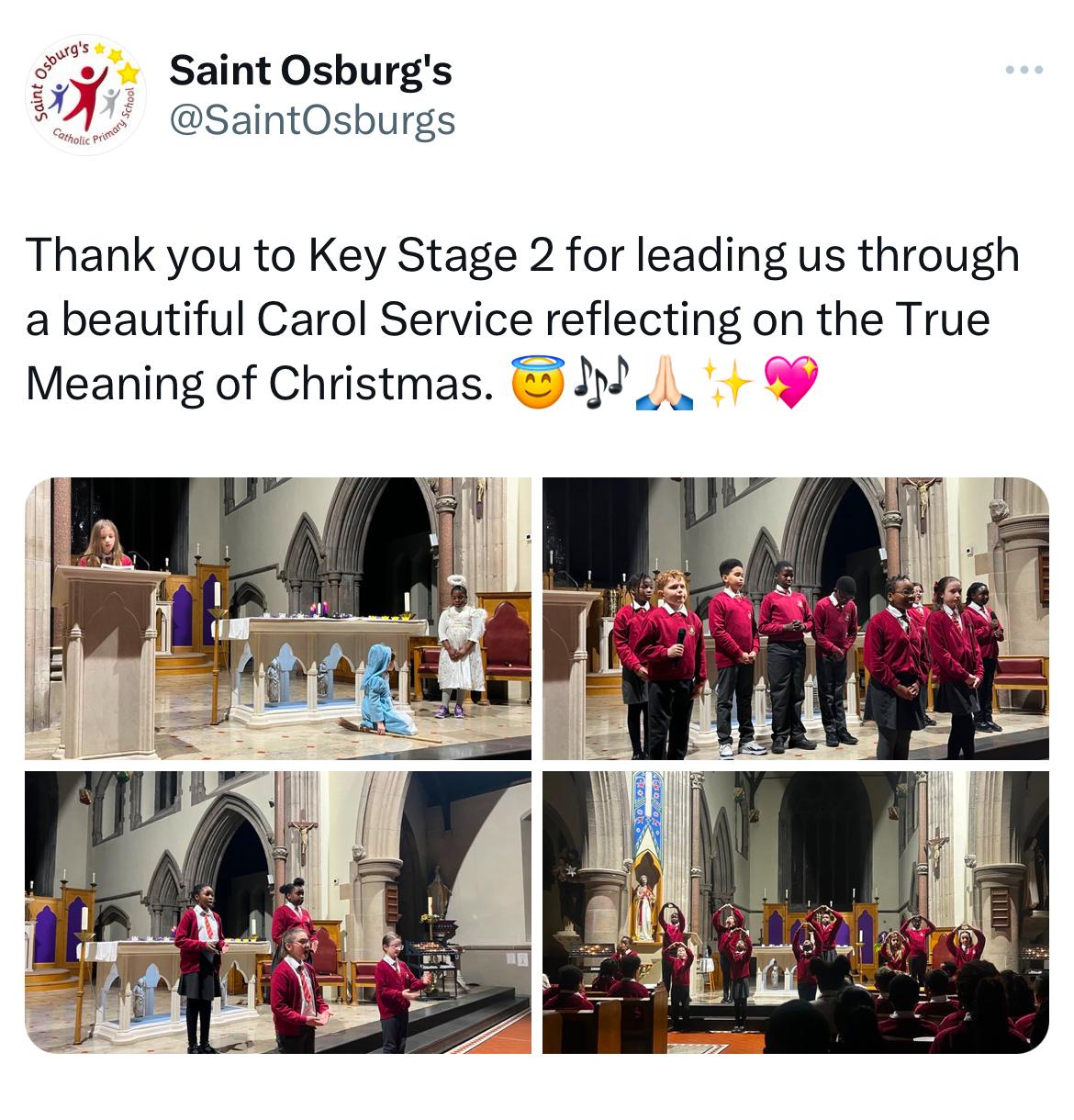This screenshot has width=1074, height=1120.
Task: Click the Saint Osburg's school logo avatar
Action: click(x=84, y=95)
